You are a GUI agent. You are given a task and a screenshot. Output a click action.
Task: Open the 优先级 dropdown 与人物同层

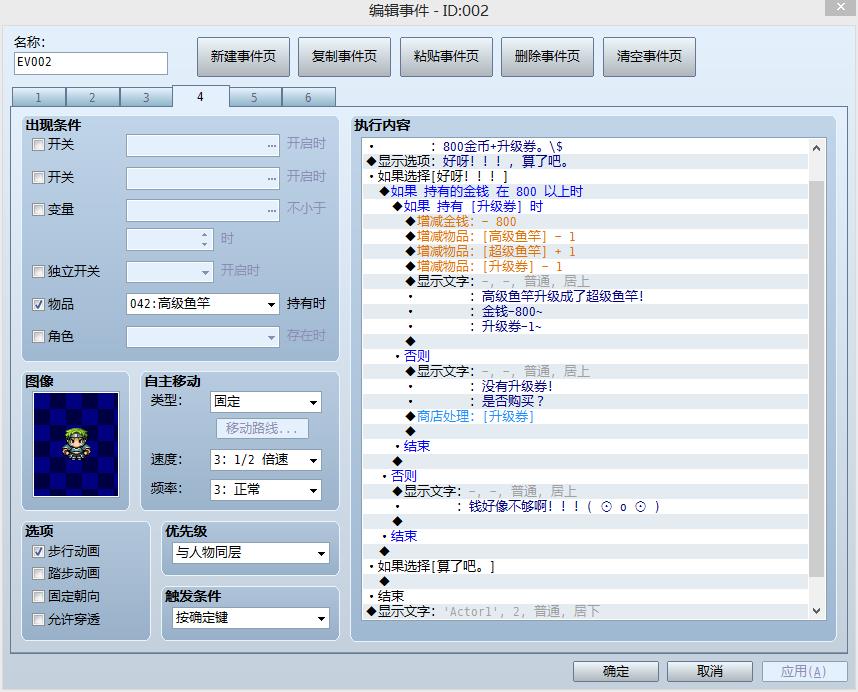(x=251, y=553)
